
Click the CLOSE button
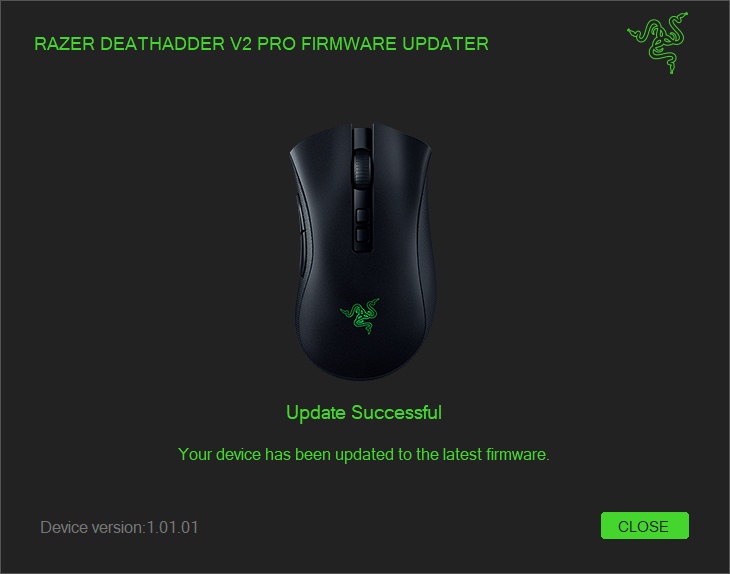click(x=645, y=526)
